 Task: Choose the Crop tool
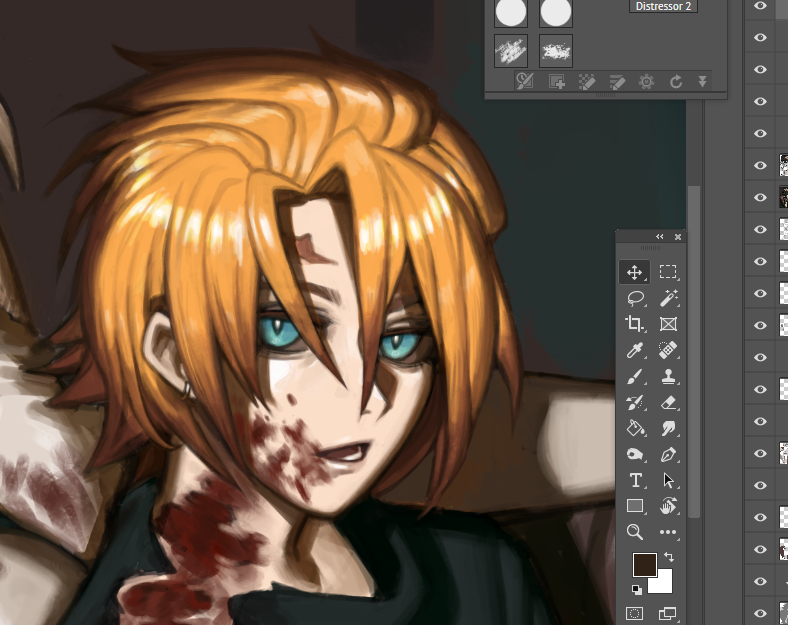(x=634, y=324)
